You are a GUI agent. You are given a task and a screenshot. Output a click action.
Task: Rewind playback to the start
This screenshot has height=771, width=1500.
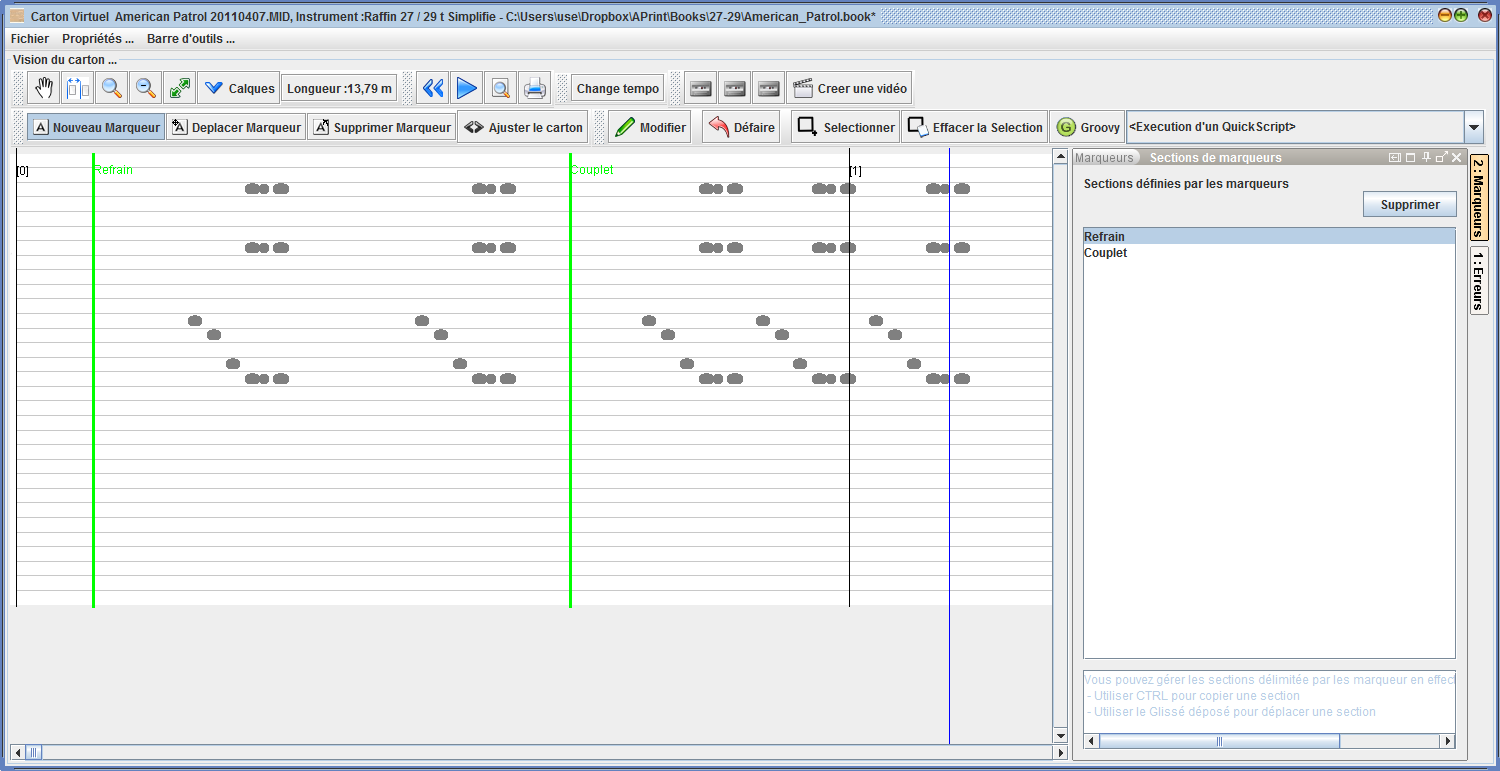432,88
